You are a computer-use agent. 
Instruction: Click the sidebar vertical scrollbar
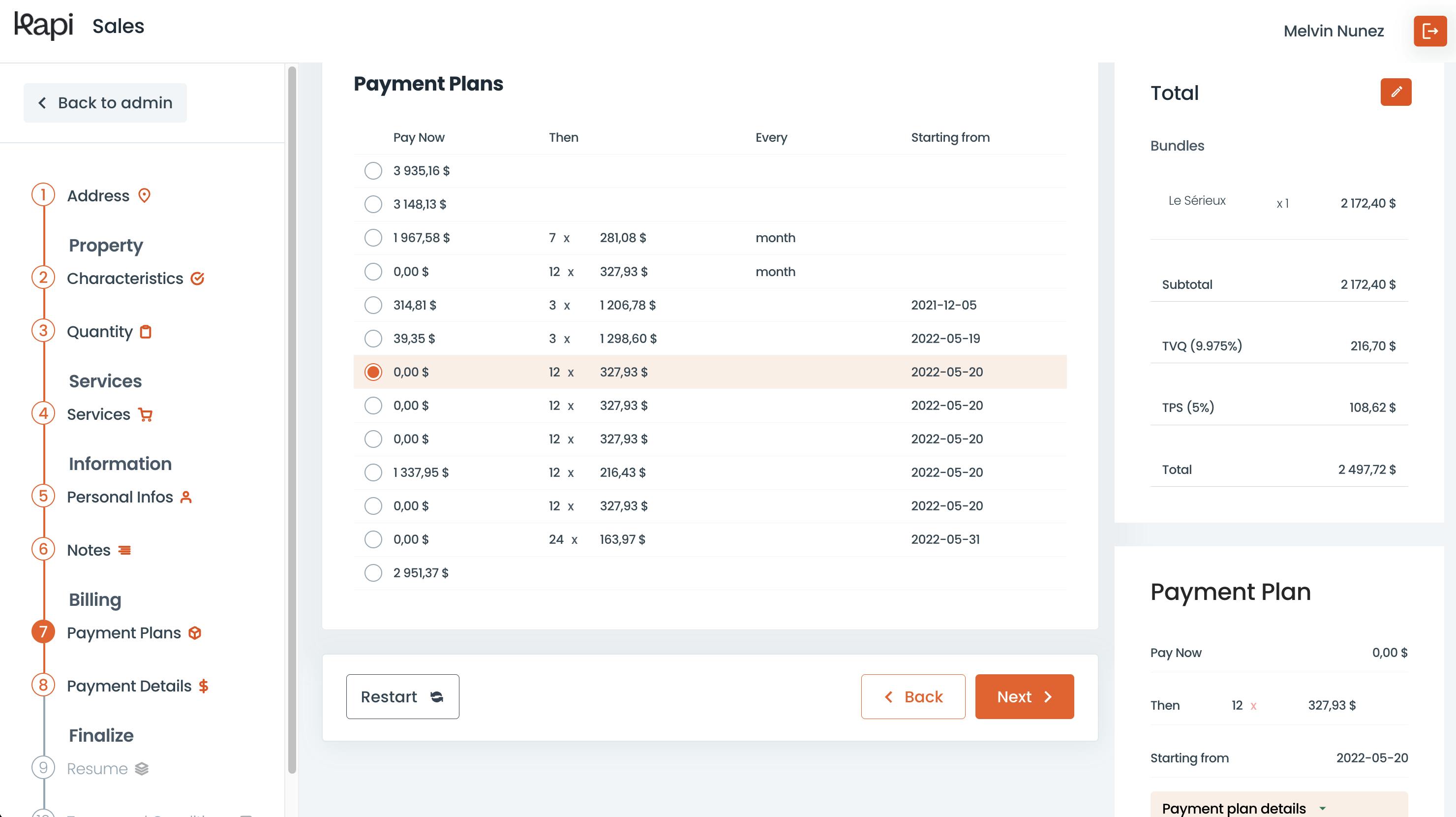tap(292, 419)
